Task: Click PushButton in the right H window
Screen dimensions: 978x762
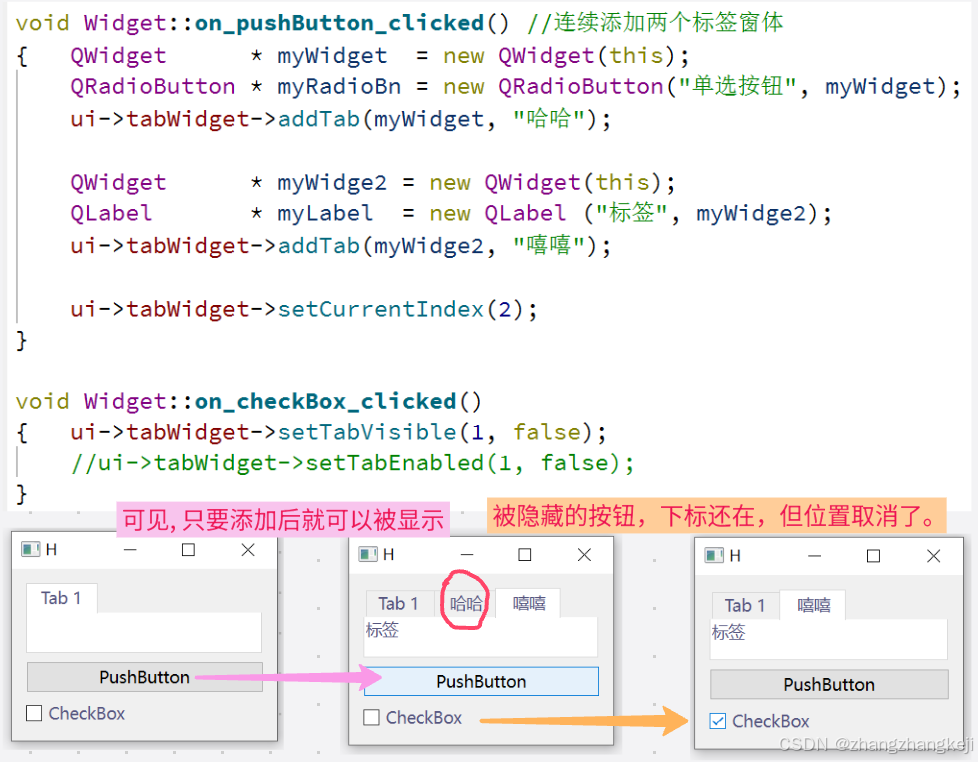Action: pyautogui.click(x=829, y=685)
